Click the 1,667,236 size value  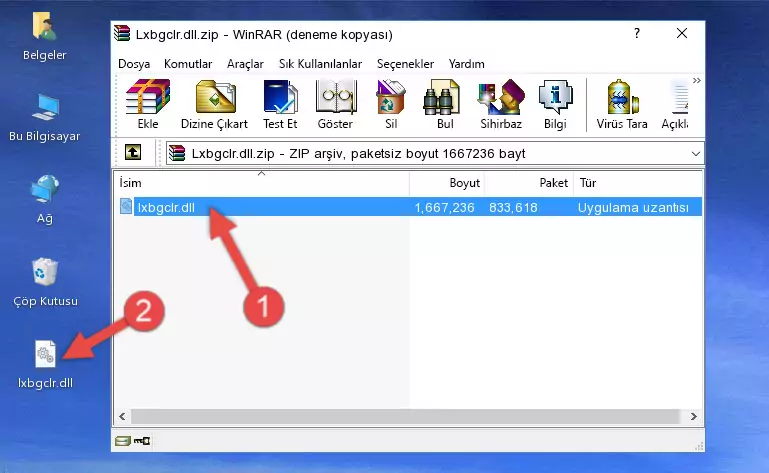click(444, 208)
